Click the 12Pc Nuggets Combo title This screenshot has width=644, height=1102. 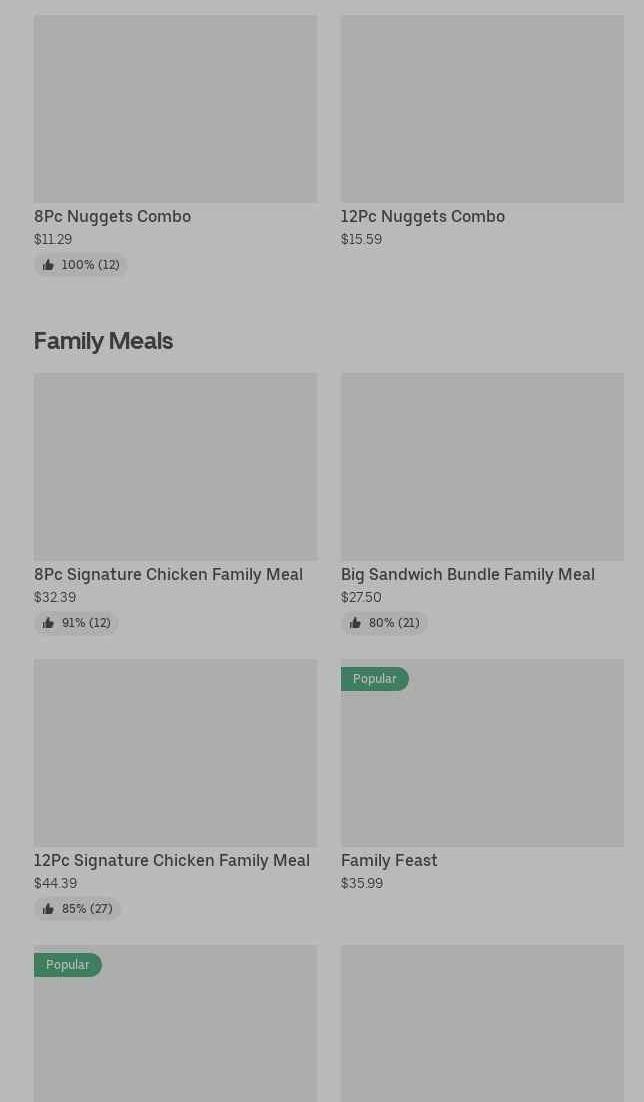click(x=422, y=216)
